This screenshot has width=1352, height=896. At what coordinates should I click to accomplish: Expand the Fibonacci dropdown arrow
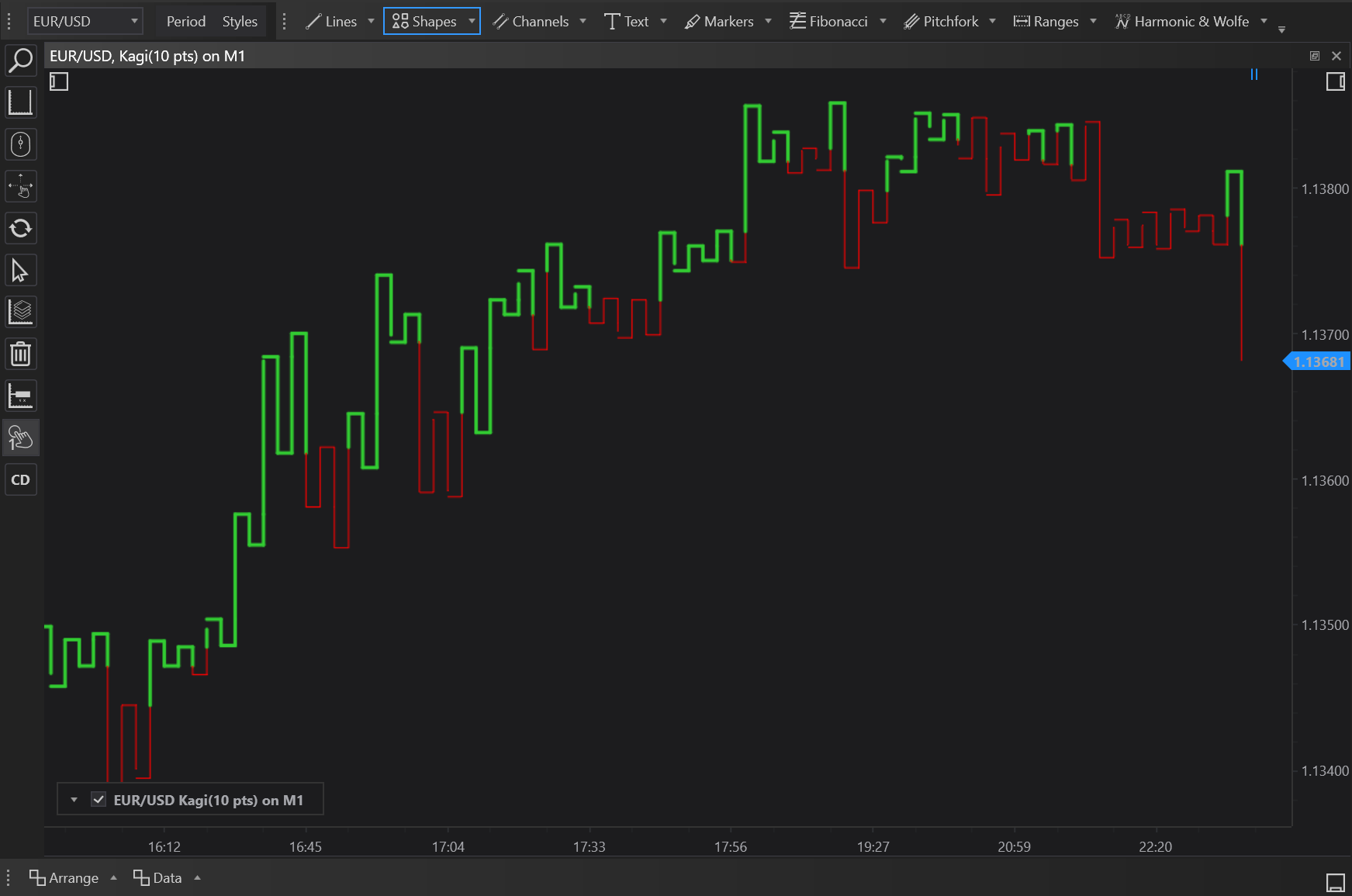click(883, 22)
